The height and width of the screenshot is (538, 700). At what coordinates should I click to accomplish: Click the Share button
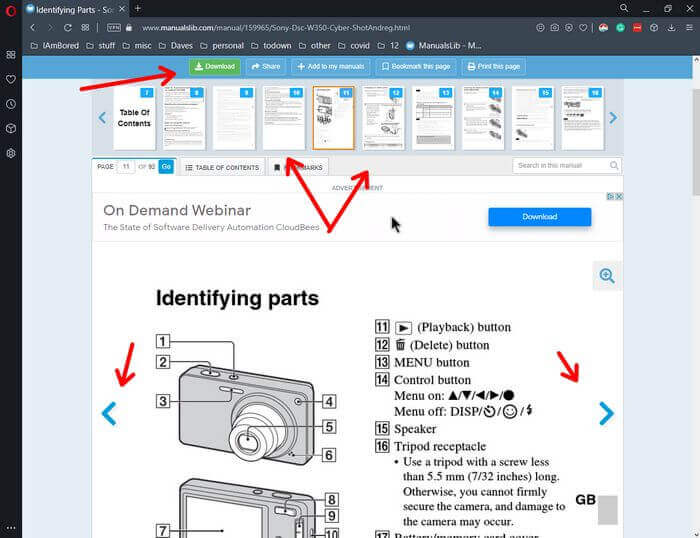click(266, 67)
